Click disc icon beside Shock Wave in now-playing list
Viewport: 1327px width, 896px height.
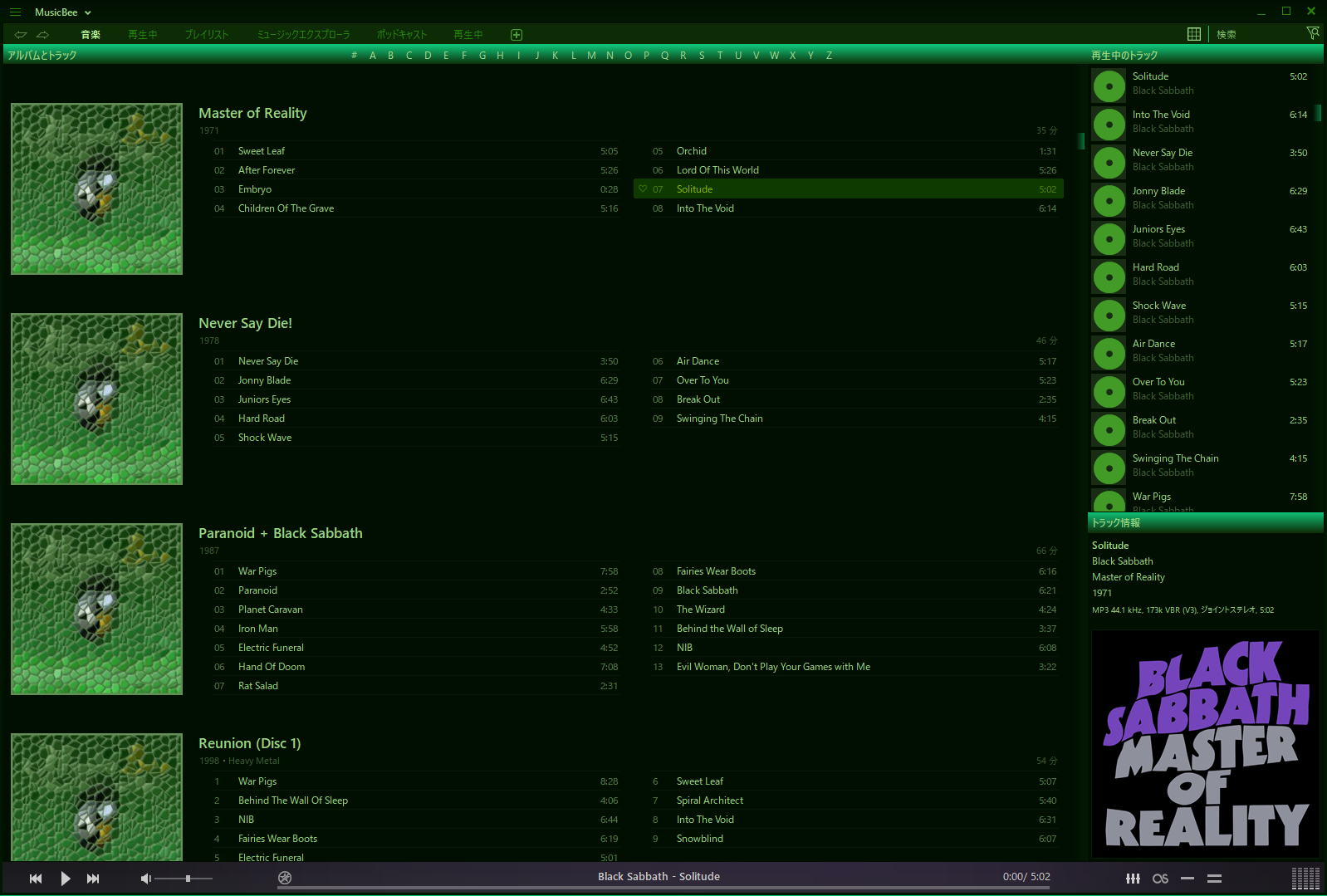coord(1109,316)
